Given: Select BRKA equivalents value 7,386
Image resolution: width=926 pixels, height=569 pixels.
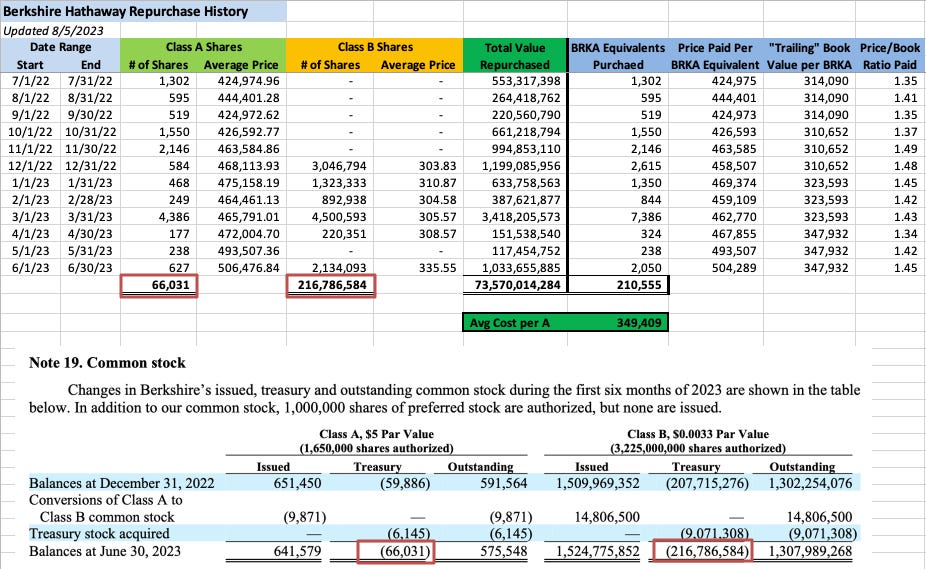Looking at the screenshot, I should (x=645, y=217).
